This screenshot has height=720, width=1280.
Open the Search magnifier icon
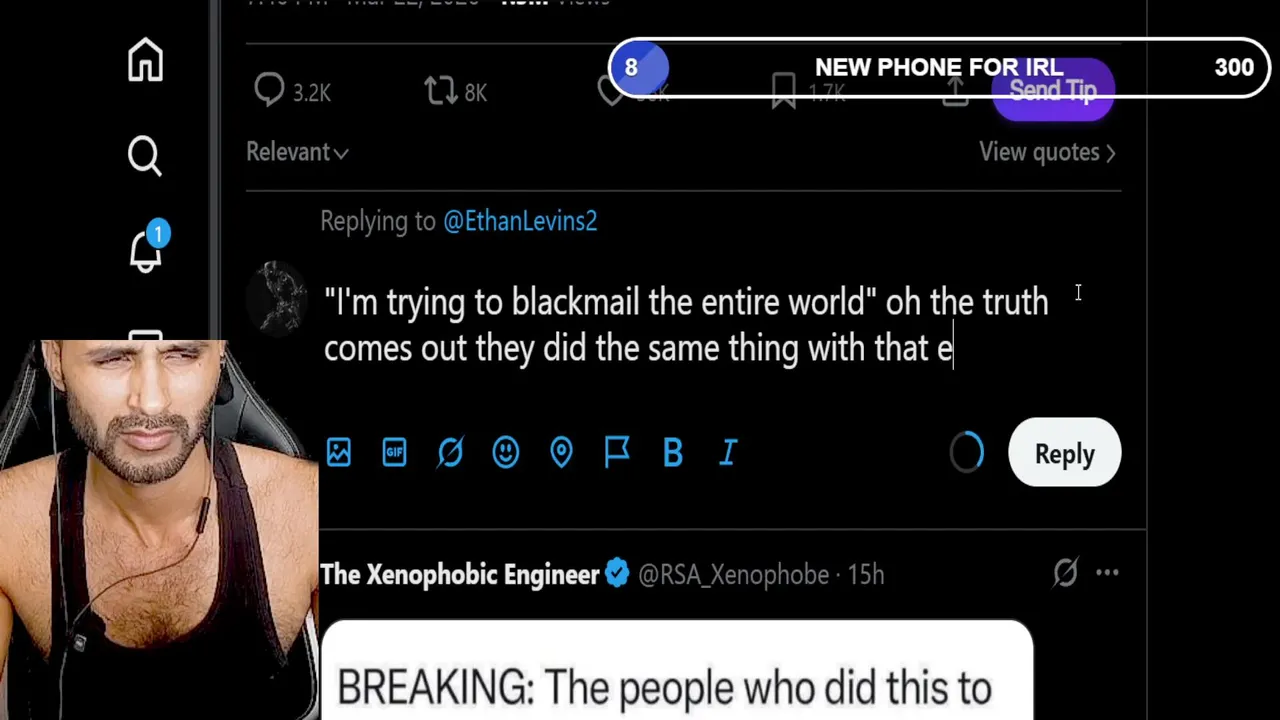[x=145, y=155]
